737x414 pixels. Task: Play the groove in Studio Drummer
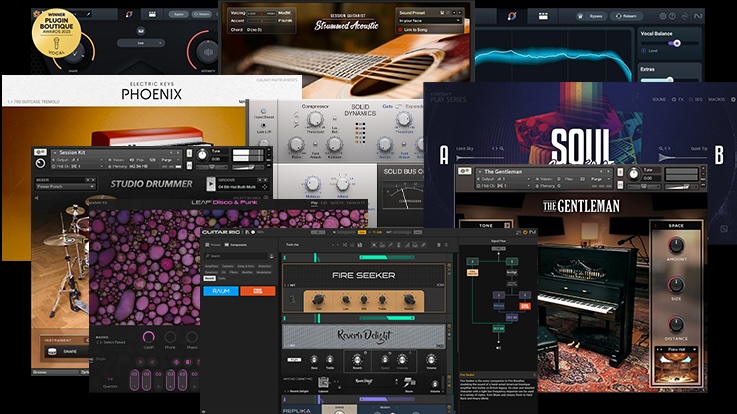tap(211, 183)
